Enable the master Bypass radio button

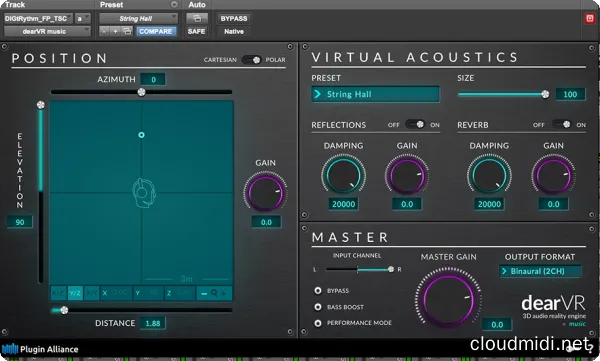318,291
